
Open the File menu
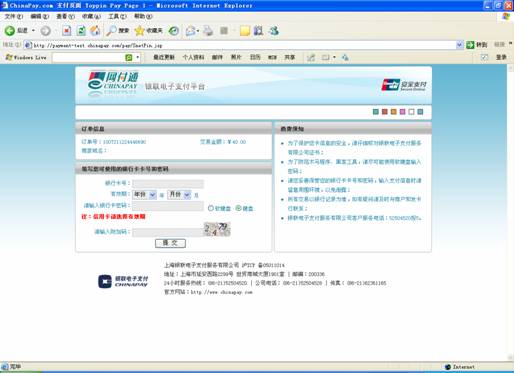coord(13,16)
